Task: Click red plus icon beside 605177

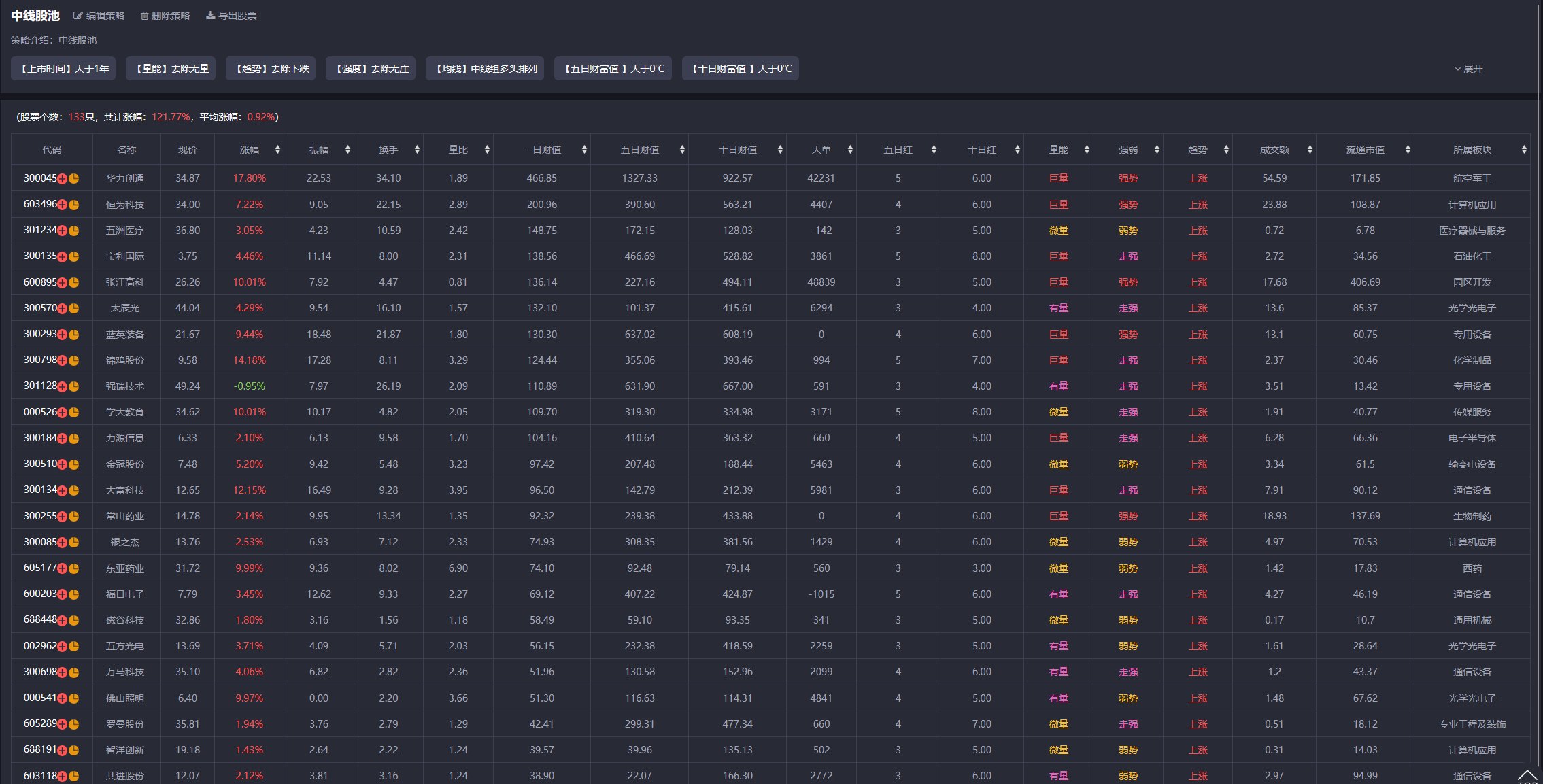Action: click(x=63, y=568)
